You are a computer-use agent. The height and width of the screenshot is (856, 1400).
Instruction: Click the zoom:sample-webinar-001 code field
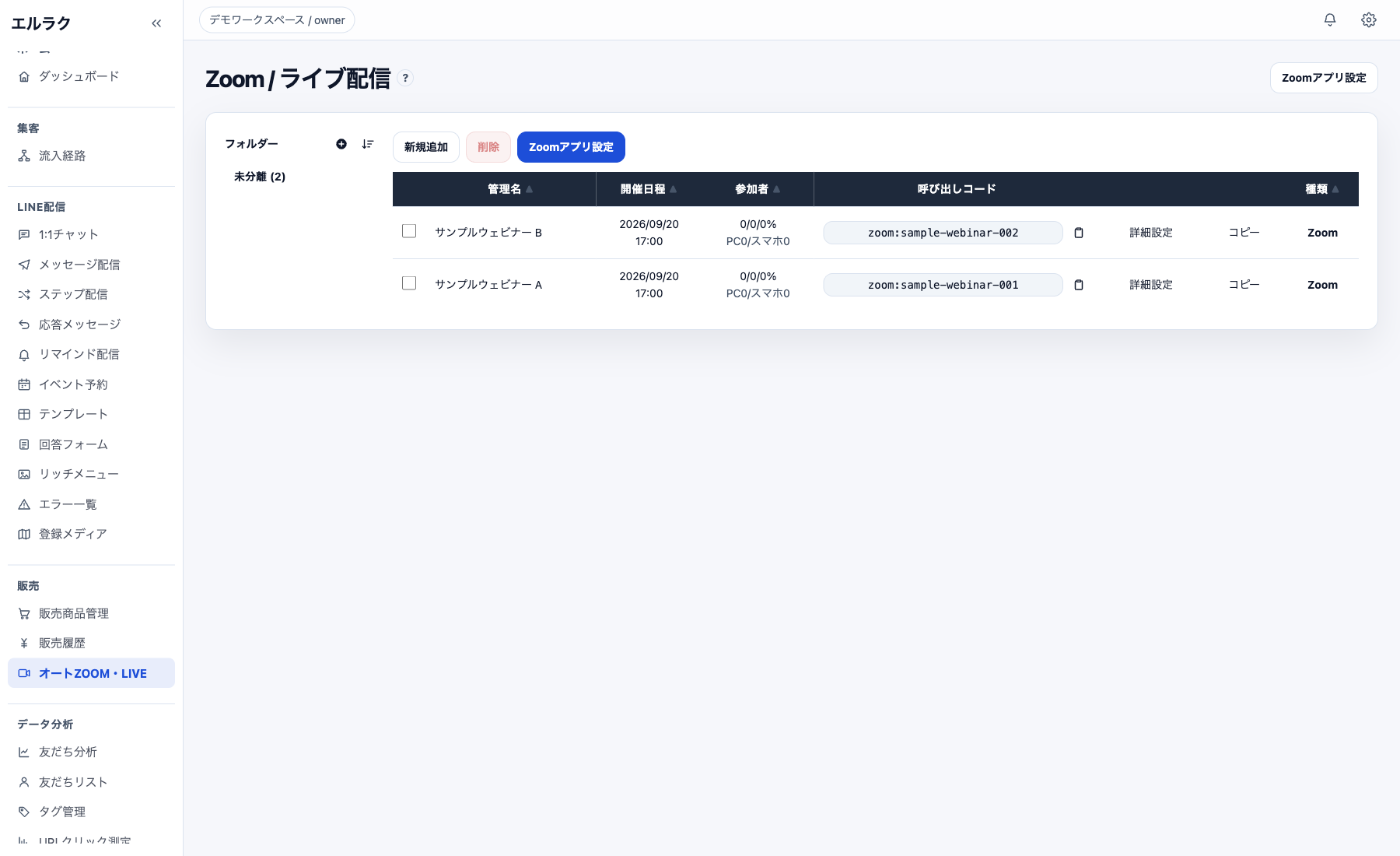pos(943,285)
